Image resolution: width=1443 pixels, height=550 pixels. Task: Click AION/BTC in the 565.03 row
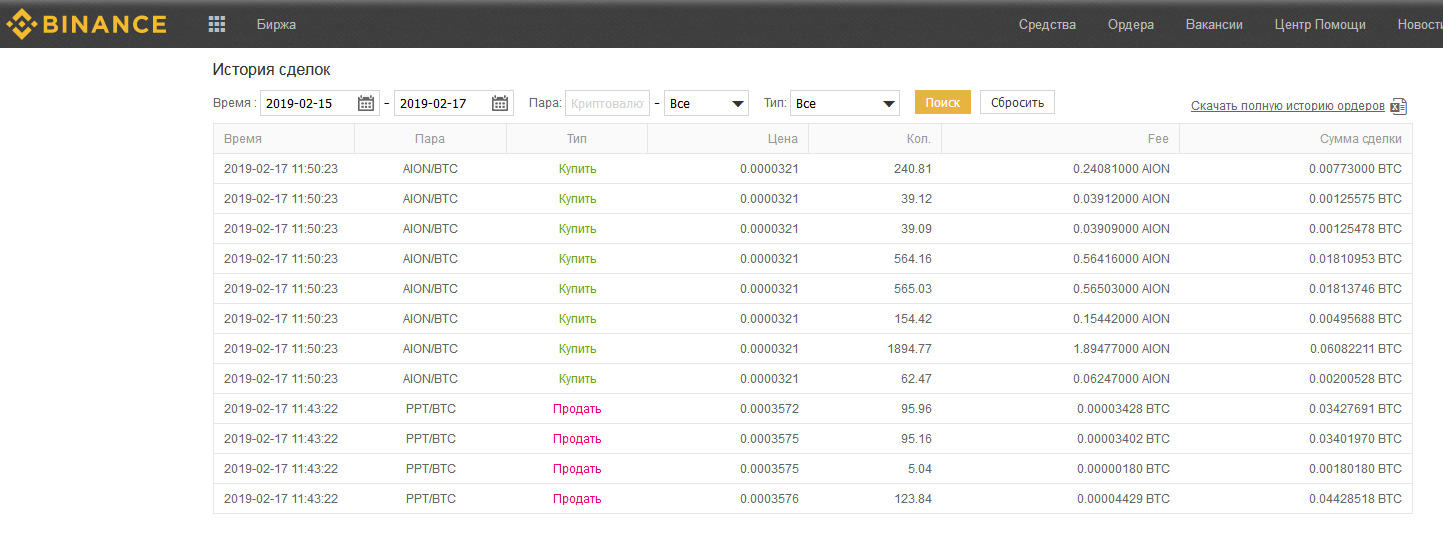tap(430, 289)
